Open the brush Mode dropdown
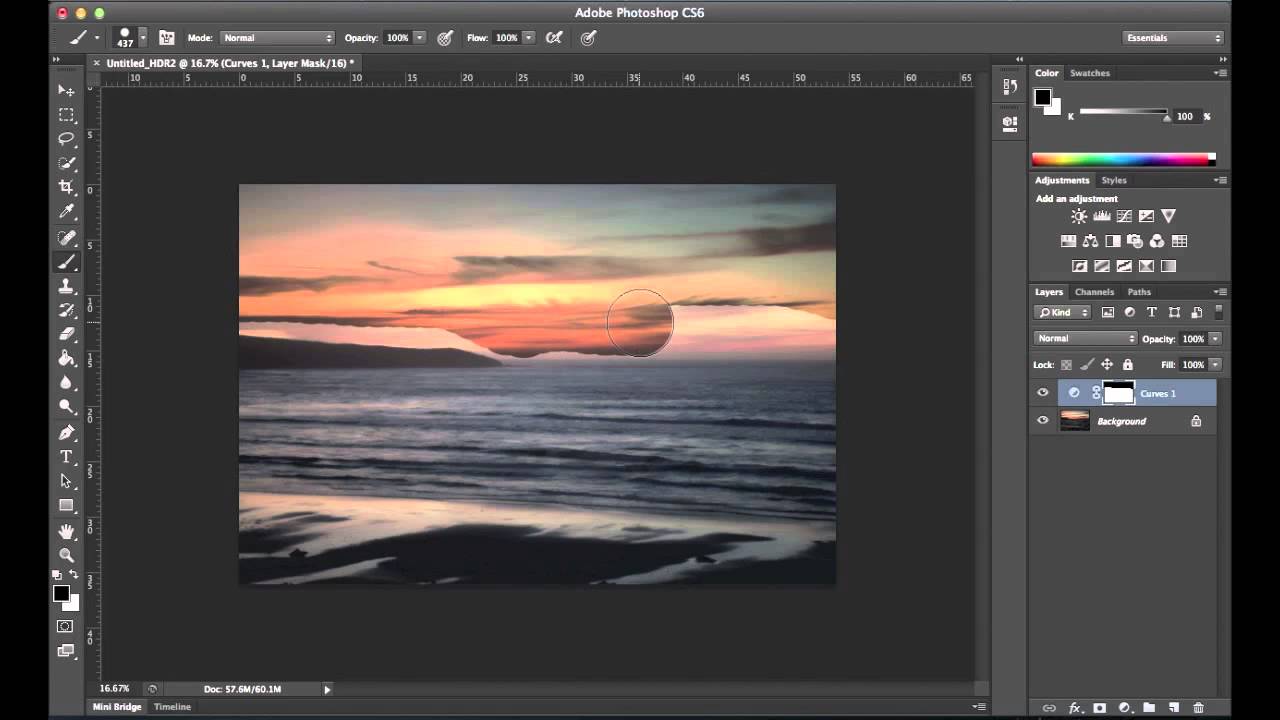Image resolution: width=1280 pixels, height=720 pixels. [276, 38]
